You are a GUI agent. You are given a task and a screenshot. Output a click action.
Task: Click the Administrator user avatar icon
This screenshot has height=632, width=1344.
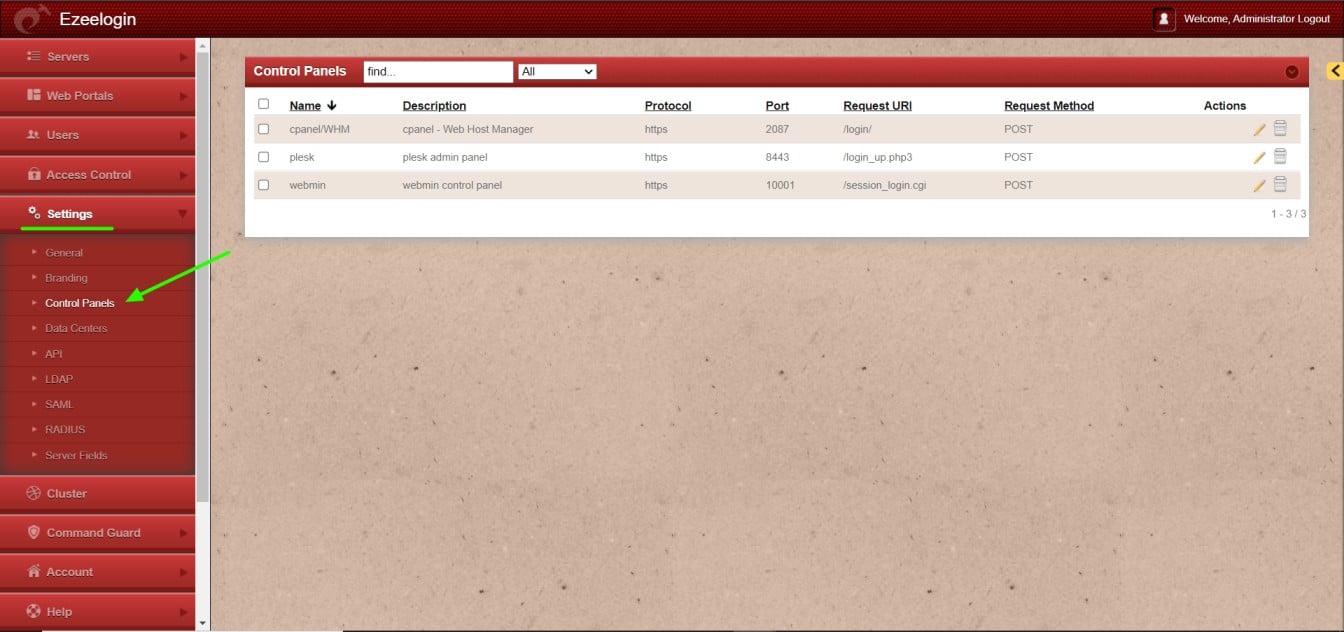tap(1163, 19)
